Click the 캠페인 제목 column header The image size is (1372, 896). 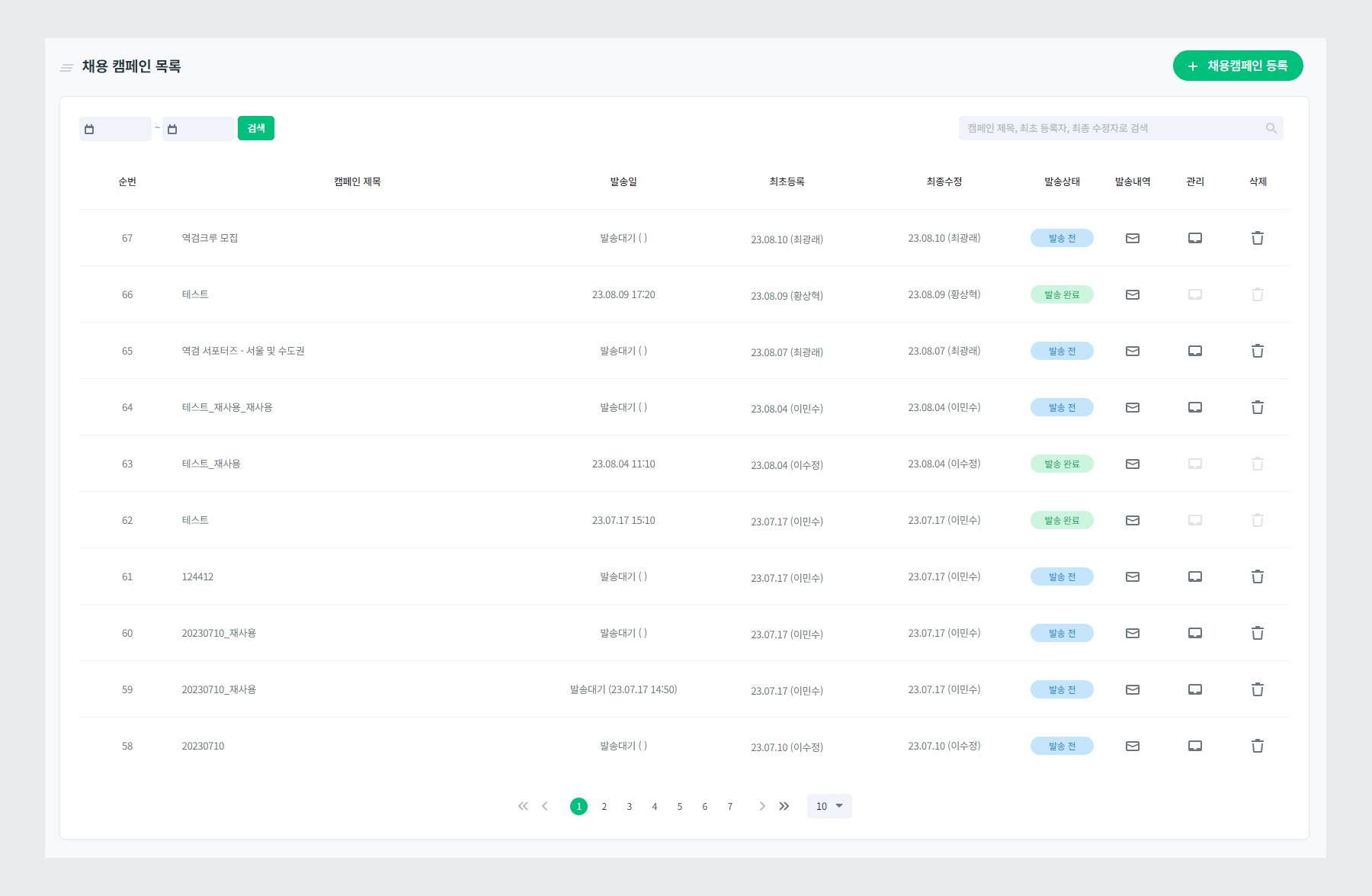(x=357, y=181)
